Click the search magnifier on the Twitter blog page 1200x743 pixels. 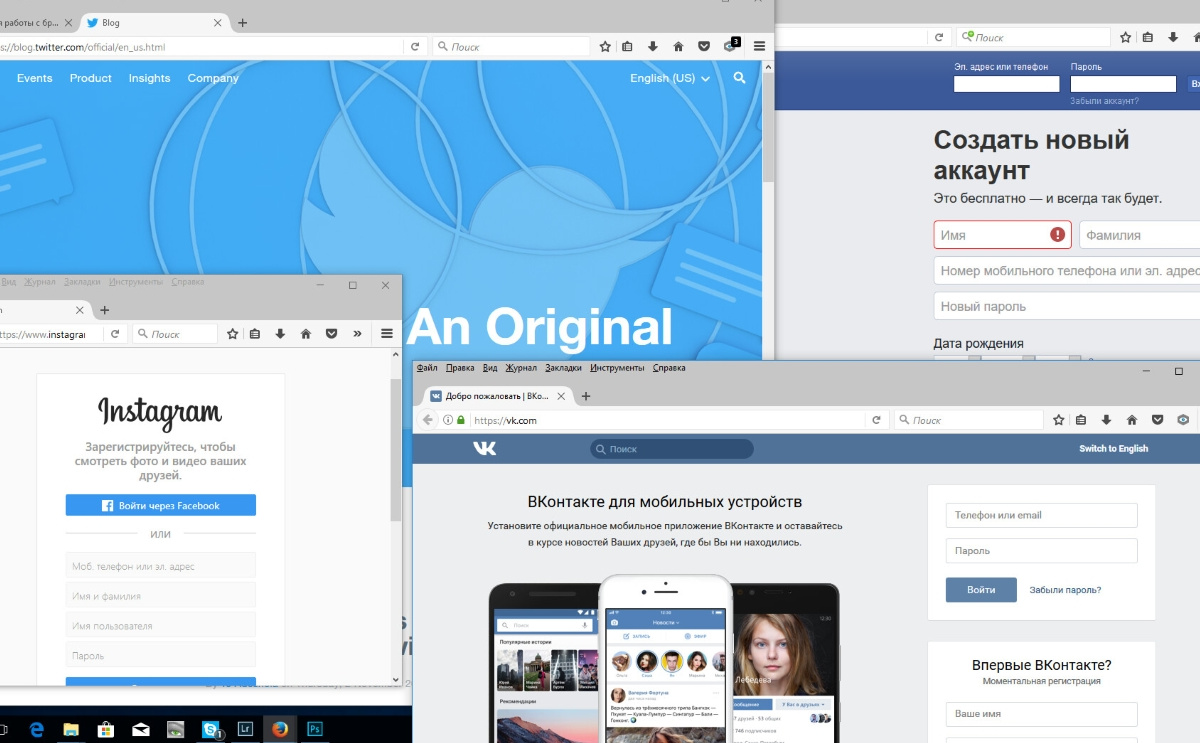(739, 78)
